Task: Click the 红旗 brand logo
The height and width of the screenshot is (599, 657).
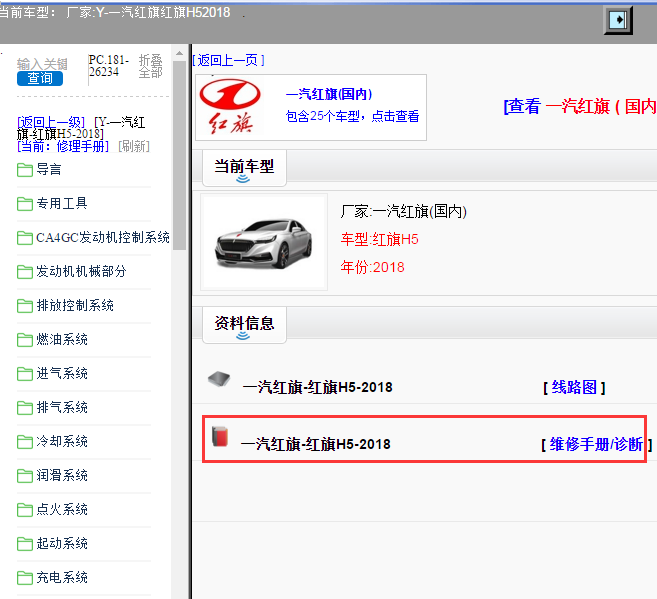Action: [x=230, y=107]
